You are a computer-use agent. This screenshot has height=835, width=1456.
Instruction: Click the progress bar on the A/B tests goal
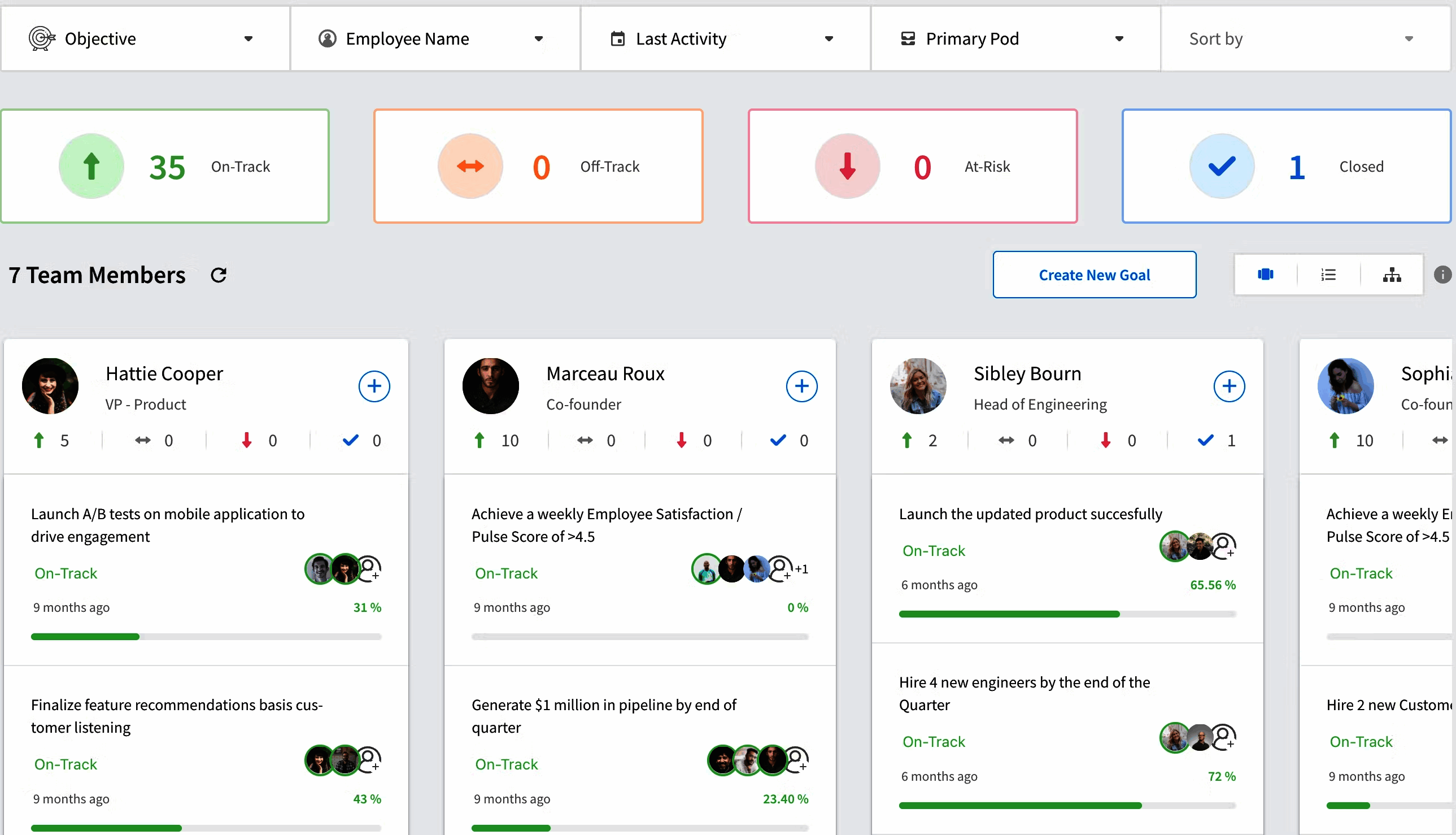tap(206, 636)
